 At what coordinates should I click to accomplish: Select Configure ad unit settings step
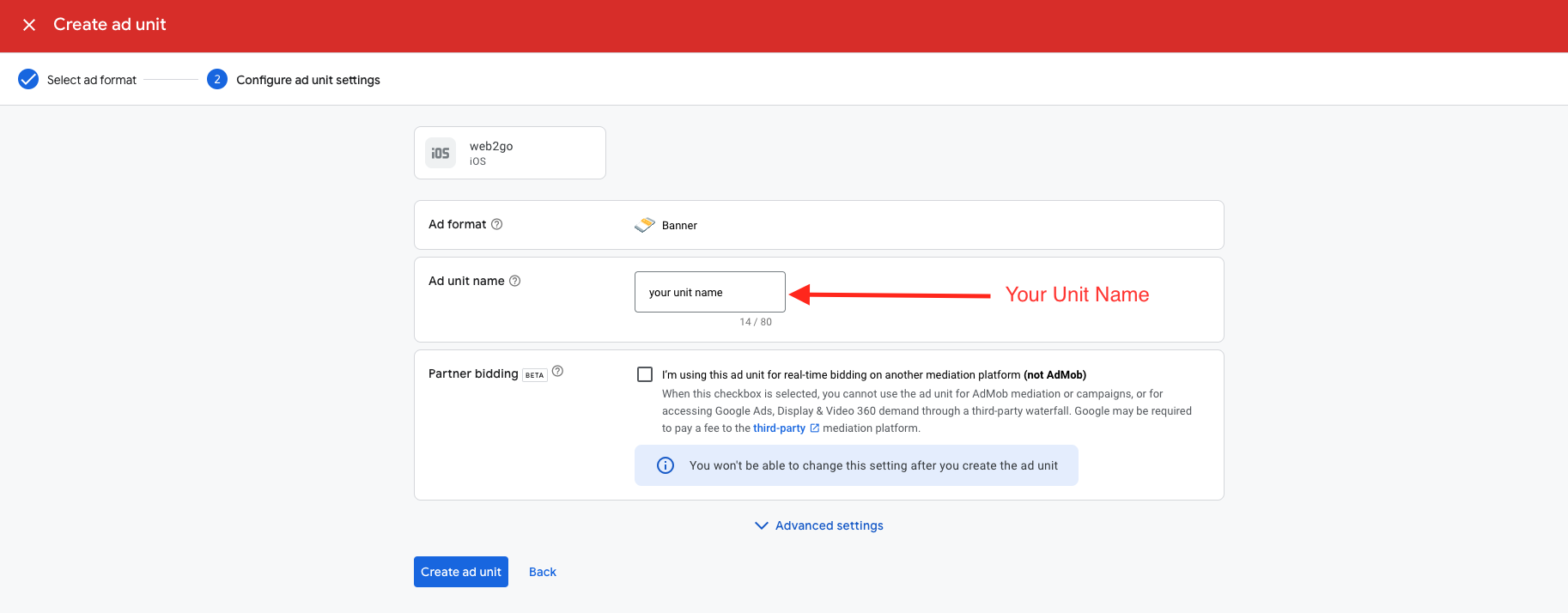pyautogui.click(x=307, y=80)
